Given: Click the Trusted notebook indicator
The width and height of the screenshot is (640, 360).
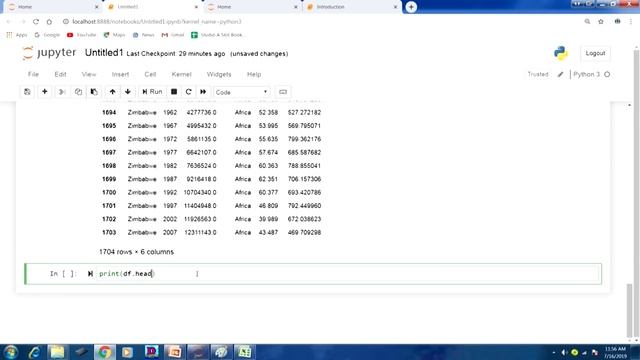Looking at the screenshot, I should coord(538,74).
